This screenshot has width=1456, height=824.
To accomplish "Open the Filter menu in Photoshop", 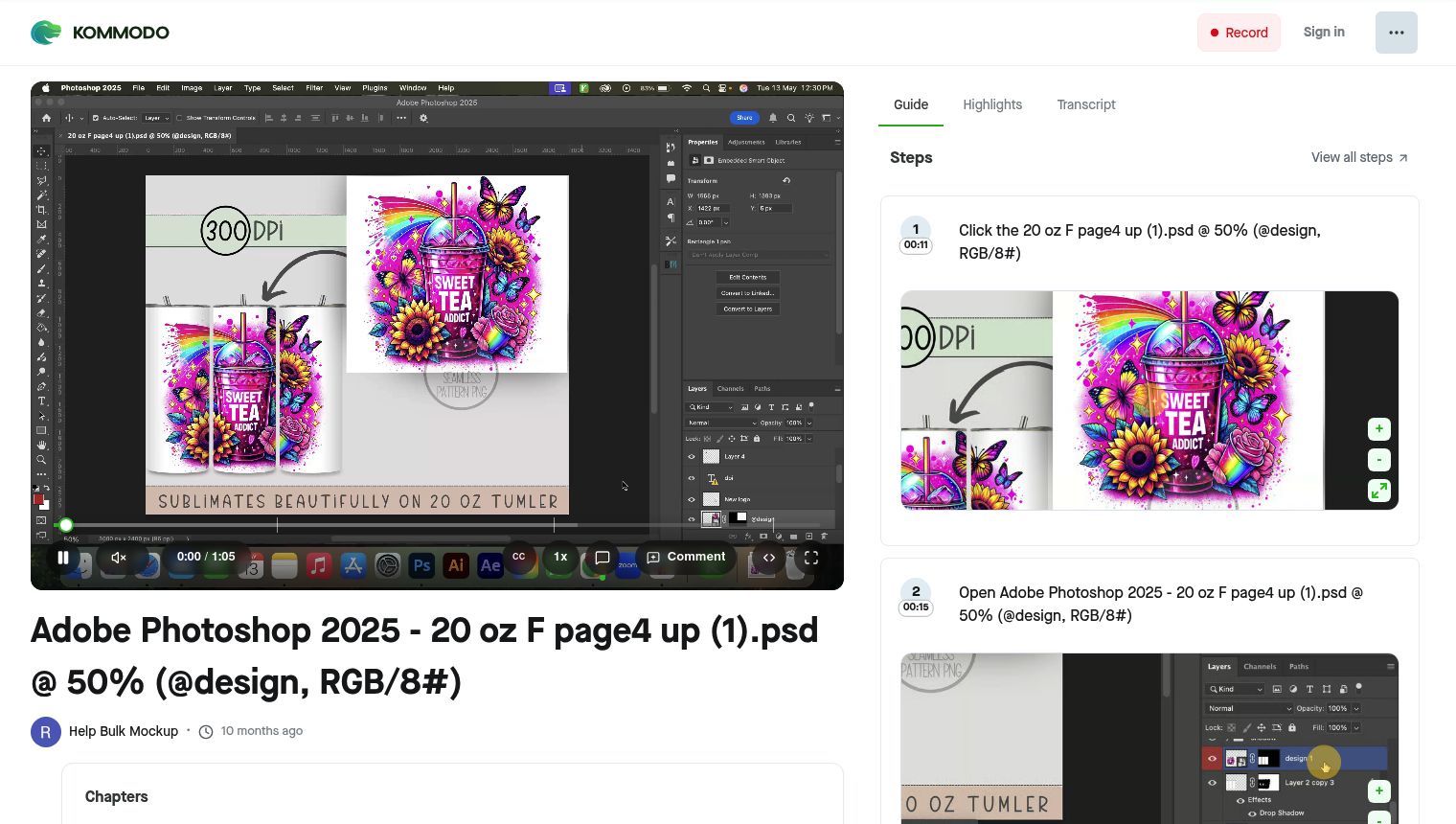I will pyautogui.click(x=314, y=87).
